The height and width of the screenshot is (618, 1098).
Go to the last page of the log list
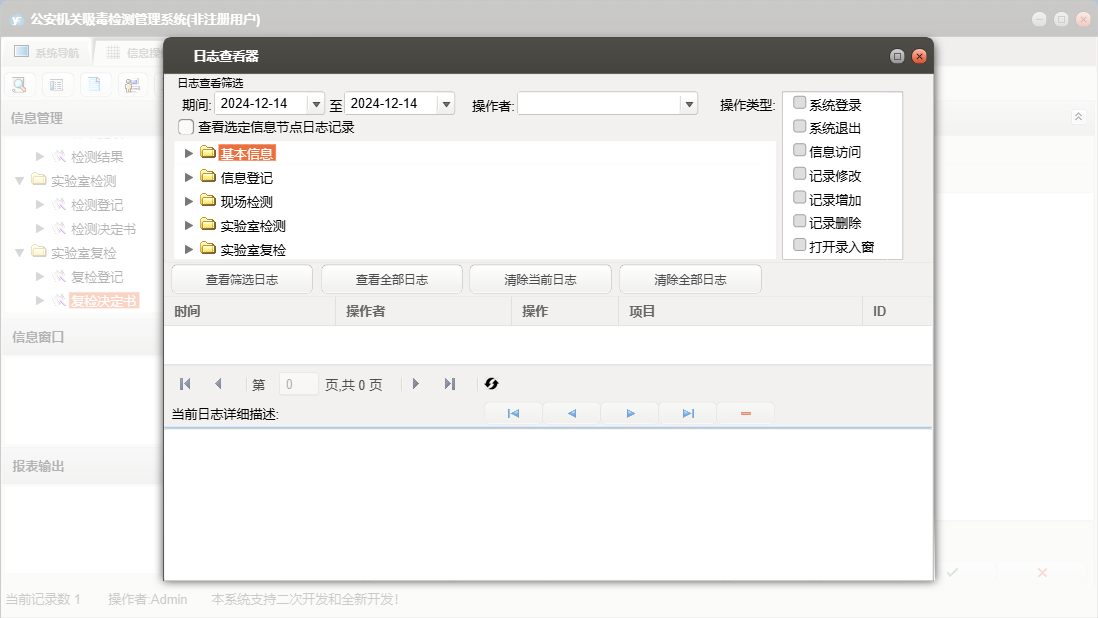pyautogui.click(x=450, y=384)
